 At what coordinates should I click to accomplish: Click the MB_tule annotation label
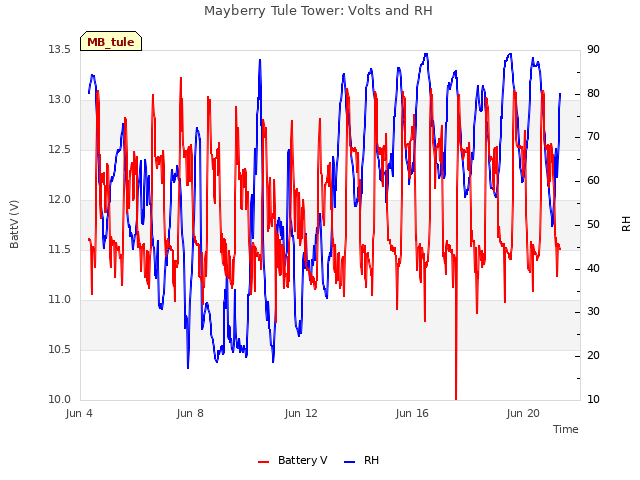(111, 42)
